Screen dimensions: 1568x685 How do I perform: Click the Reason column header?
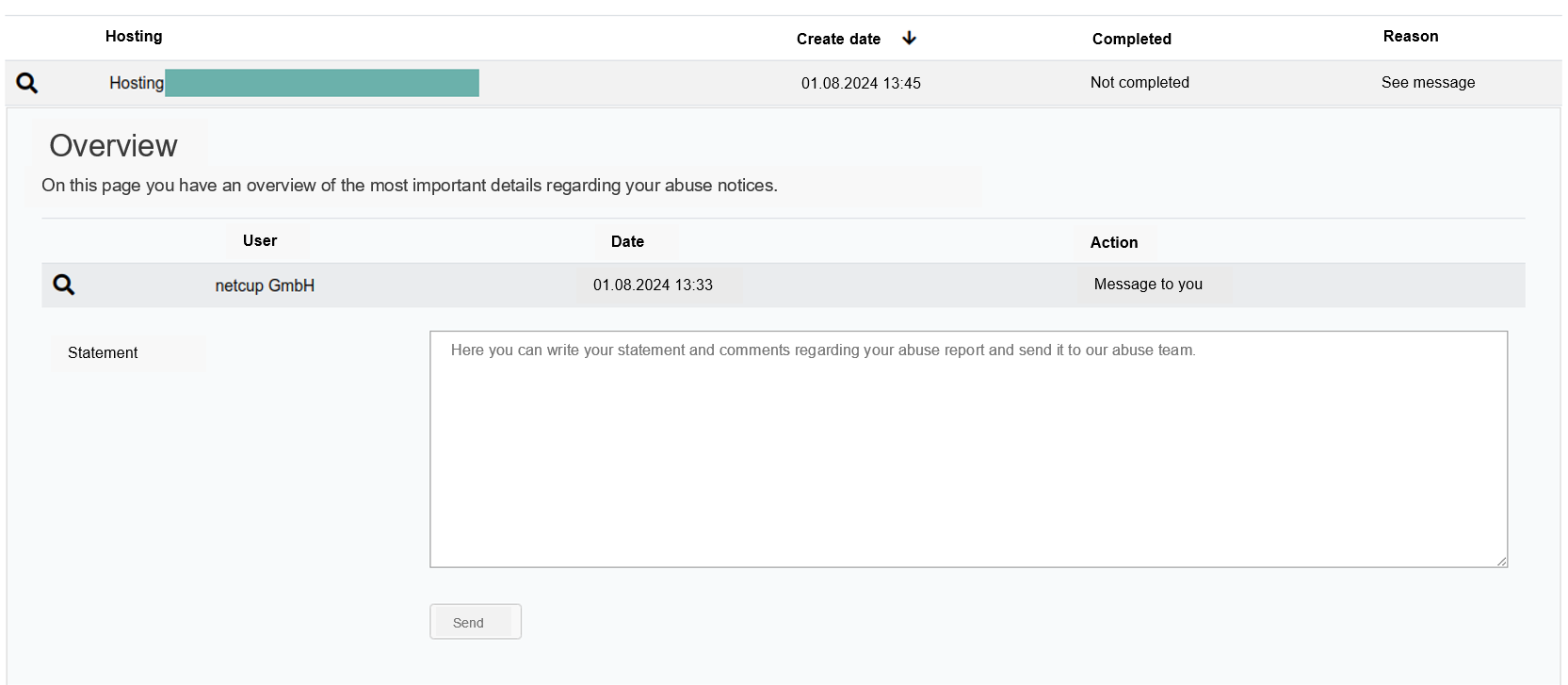[1410, 36]
